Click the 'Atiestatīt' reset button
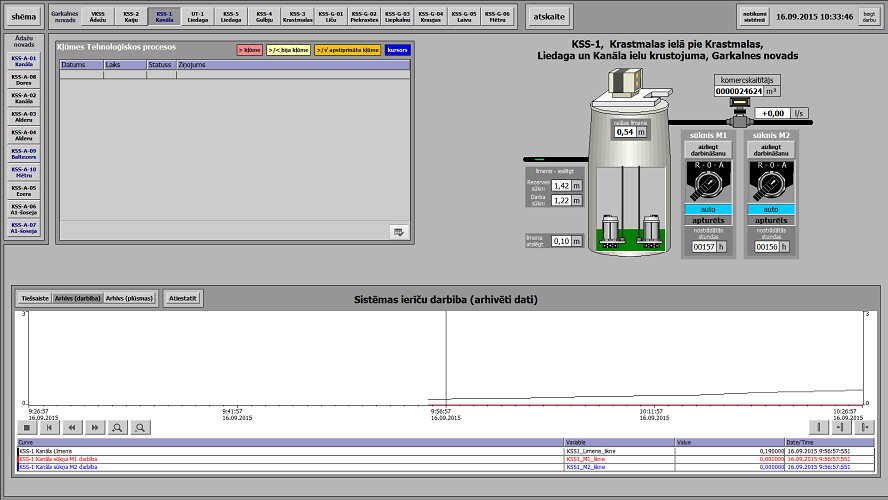 click(185, 298)
